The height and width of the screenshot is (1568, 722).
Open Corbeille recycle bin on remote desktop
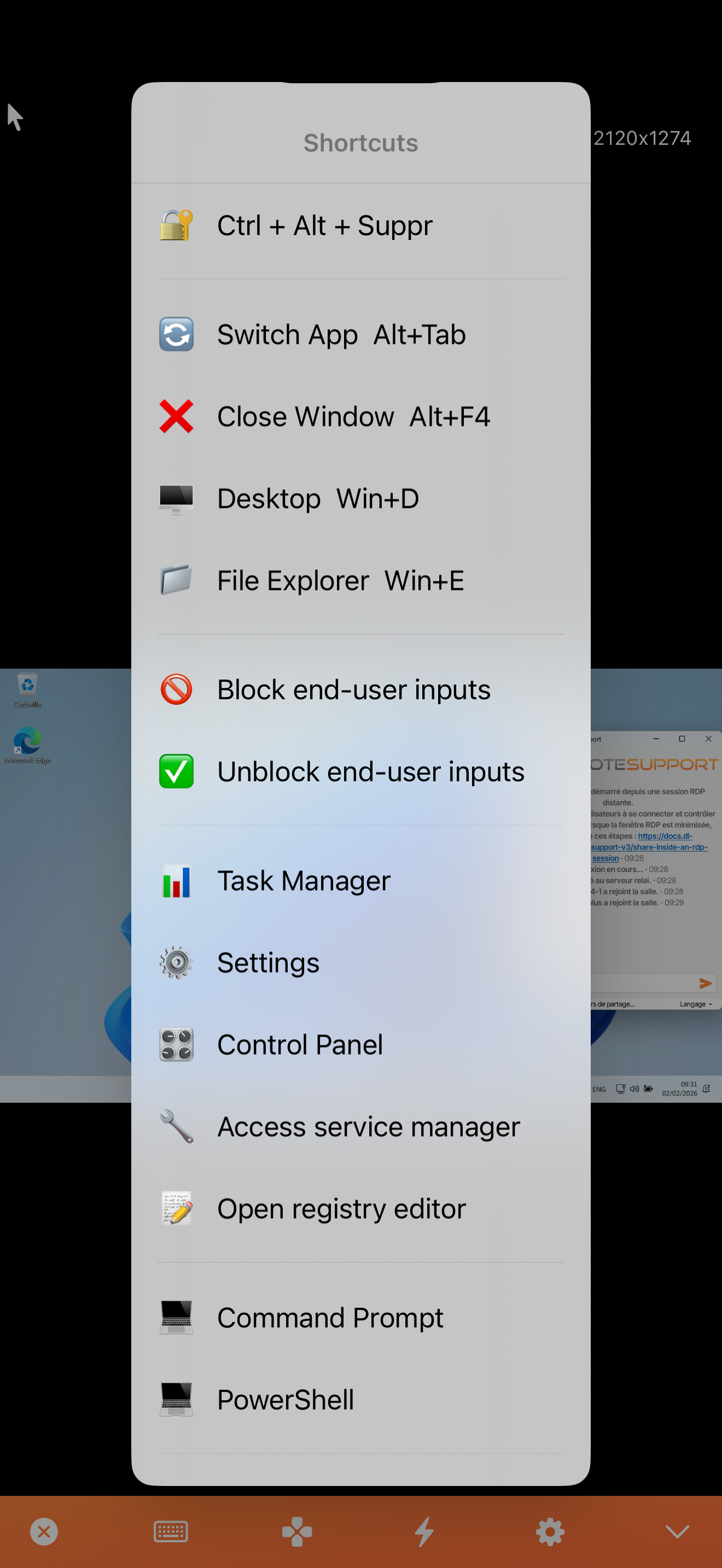pyautogui.click(x=27, y=691)
